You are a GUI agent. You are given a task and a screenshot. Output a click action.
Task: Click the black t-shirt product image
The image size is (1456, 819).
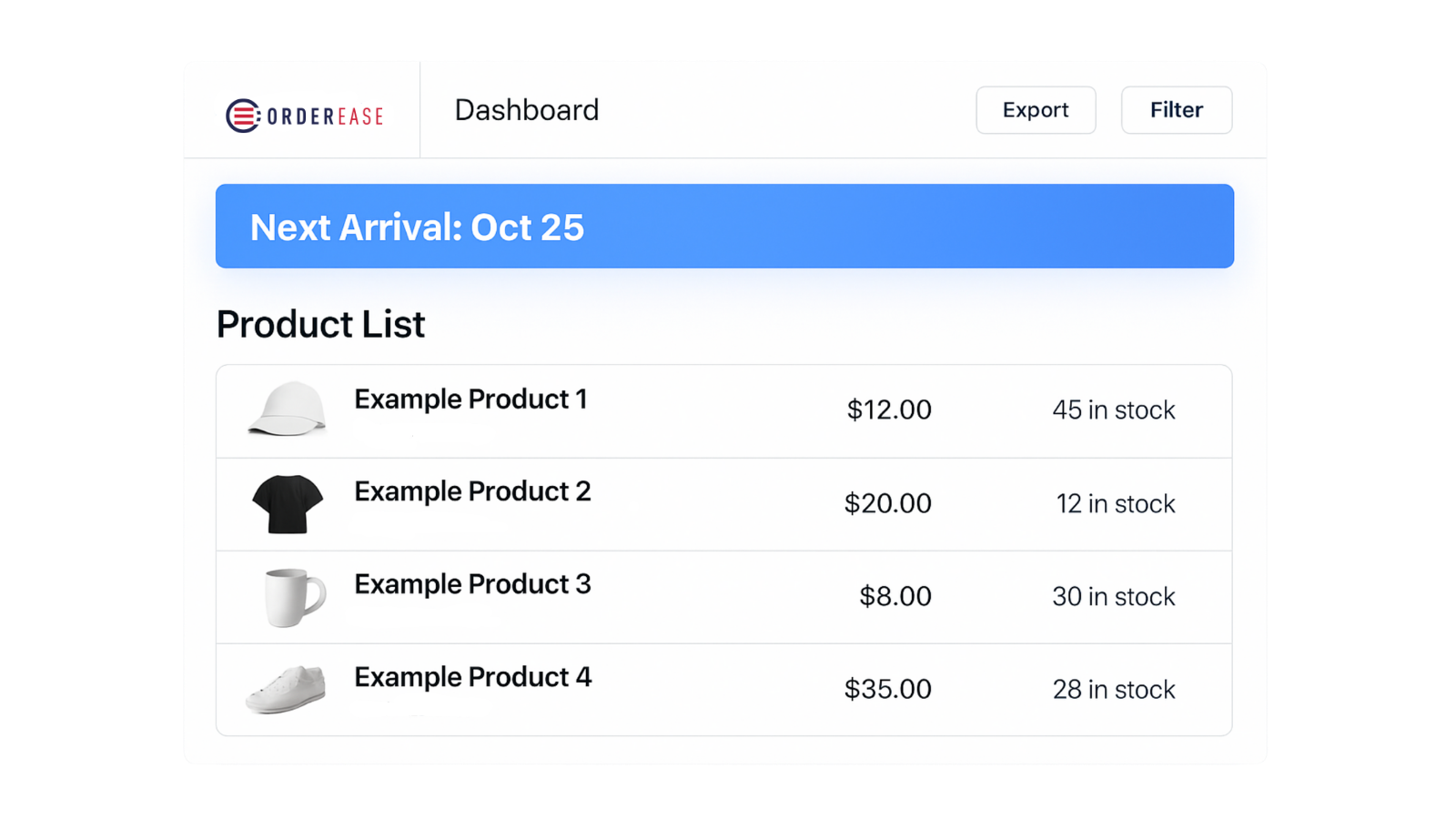(x=288, y=503)
